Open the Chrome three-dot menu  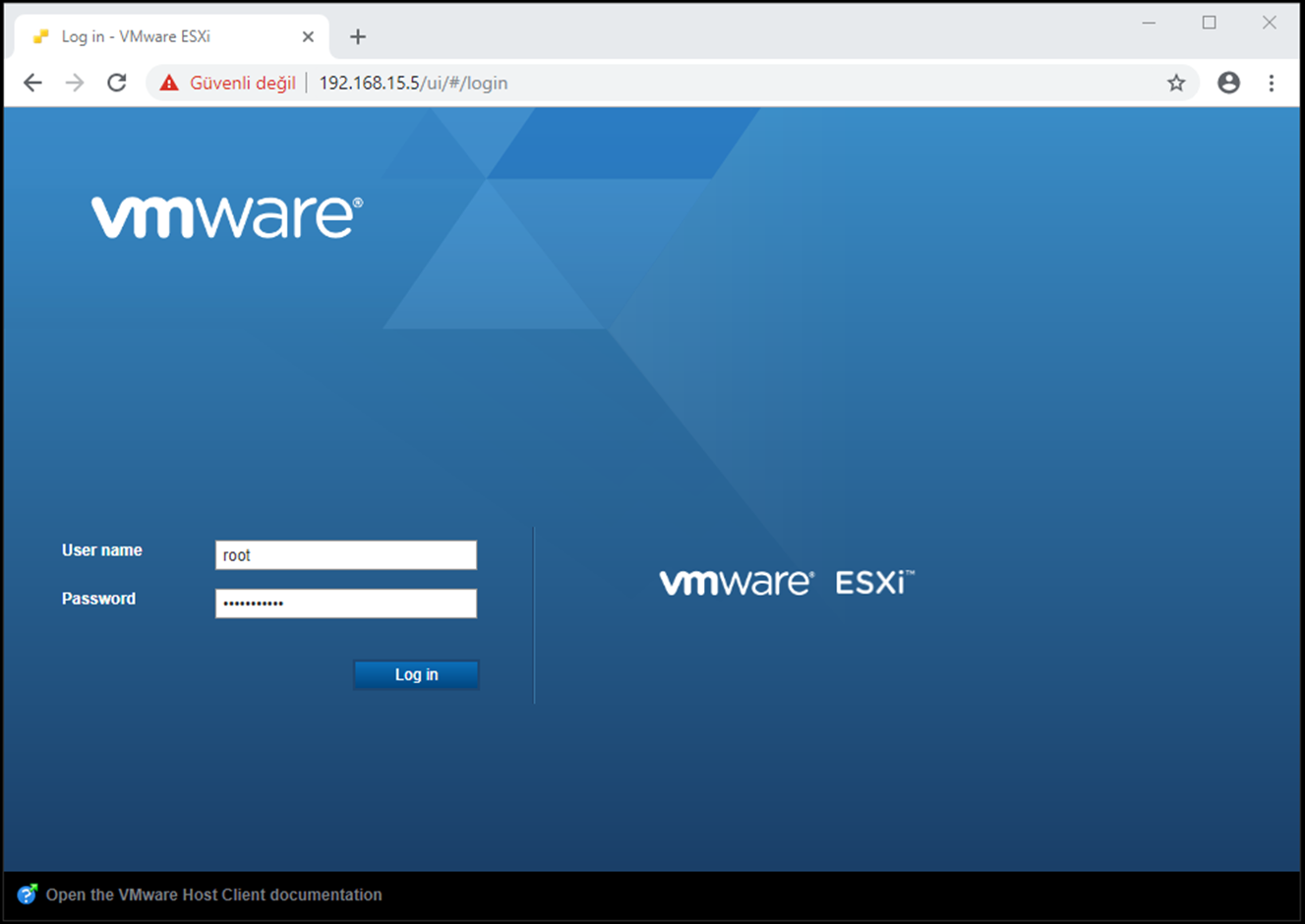click(1272, 83)
